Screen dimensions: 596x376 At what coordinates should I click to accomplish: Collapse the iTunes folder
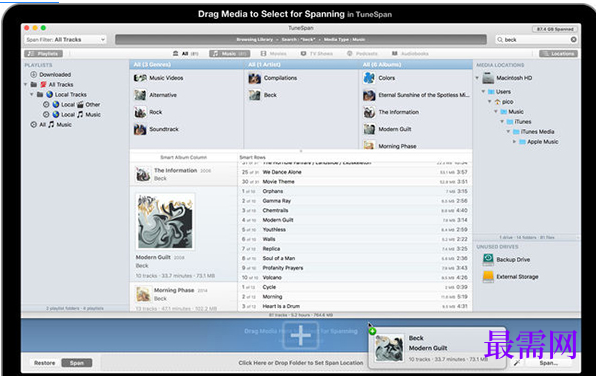point(502,122)
